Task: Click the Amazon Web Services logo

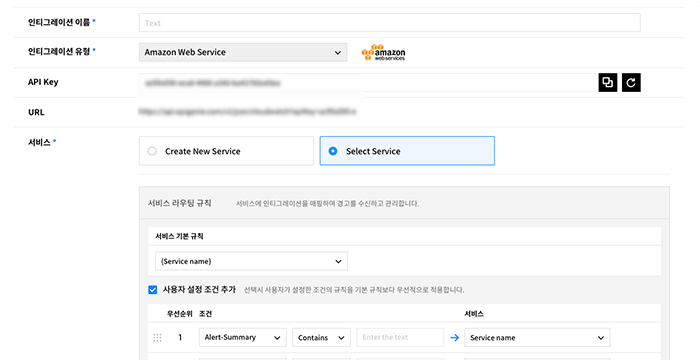Action: [383, 52]
